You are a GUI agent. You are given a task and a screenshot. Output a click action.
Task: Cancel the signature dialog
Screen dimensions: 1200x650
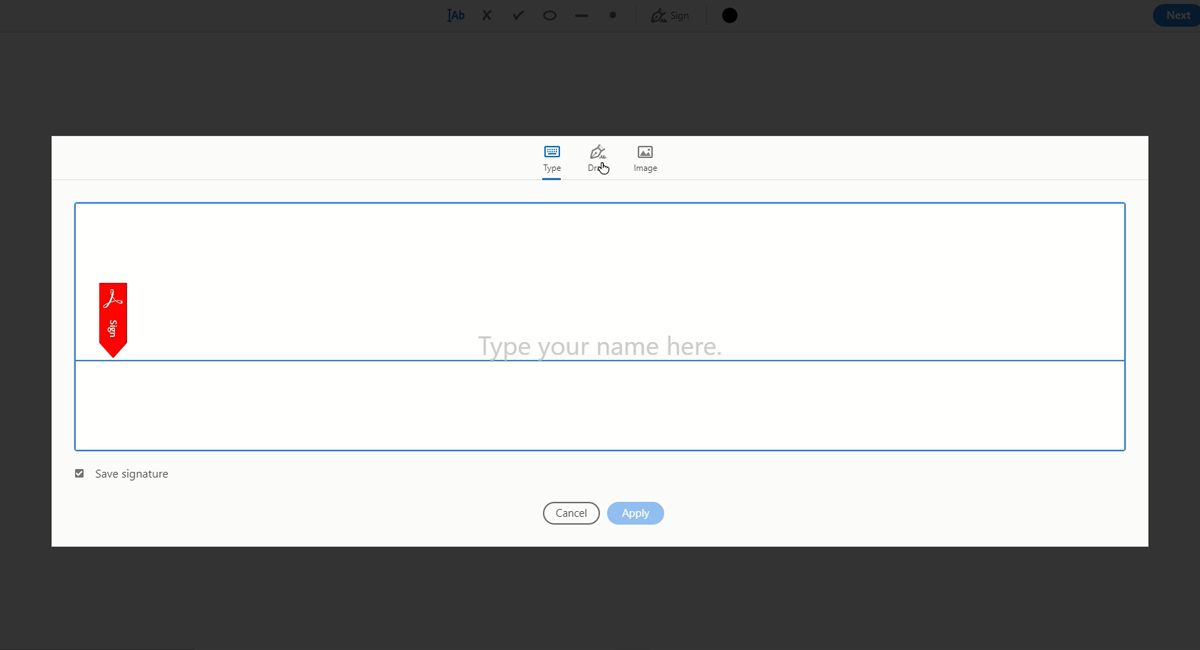571,513
